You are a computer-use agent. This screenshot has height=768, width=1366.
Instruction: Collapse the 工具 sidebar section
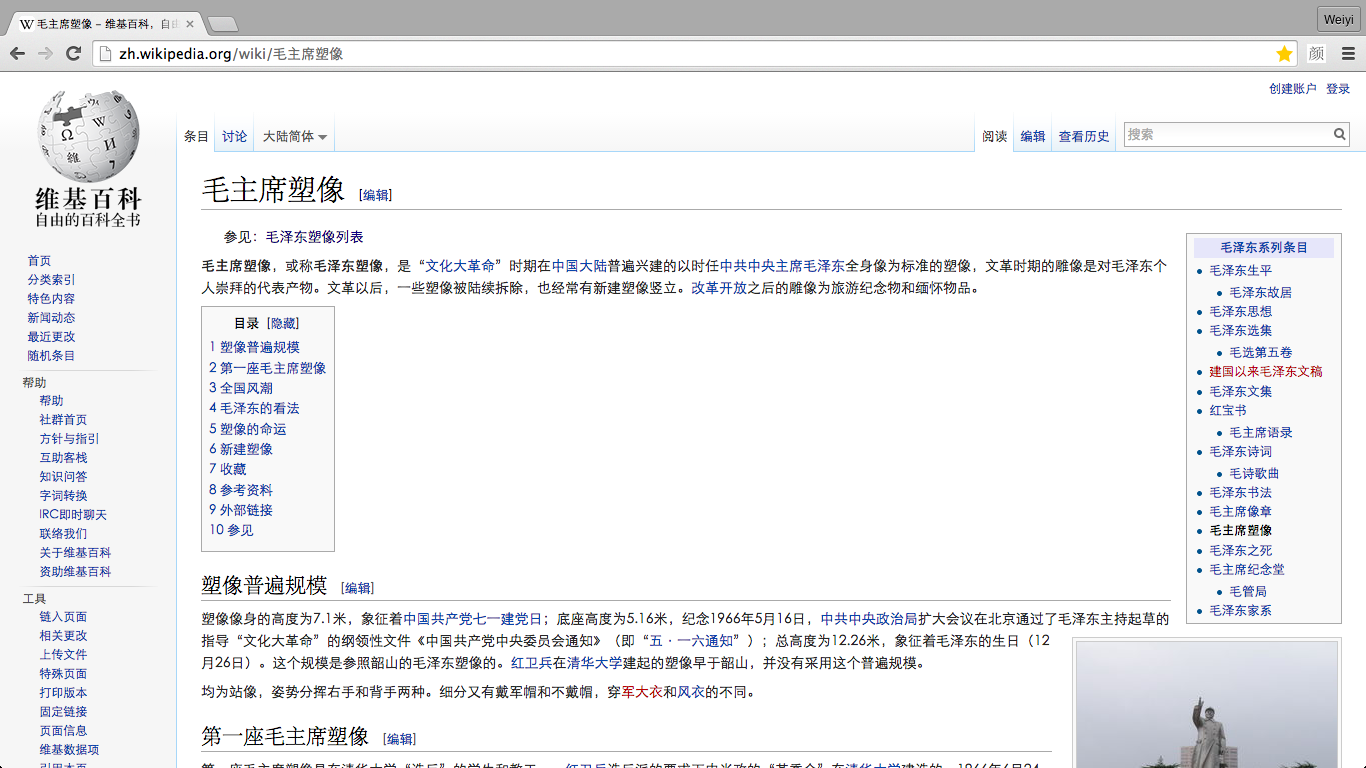pos(35,598)
